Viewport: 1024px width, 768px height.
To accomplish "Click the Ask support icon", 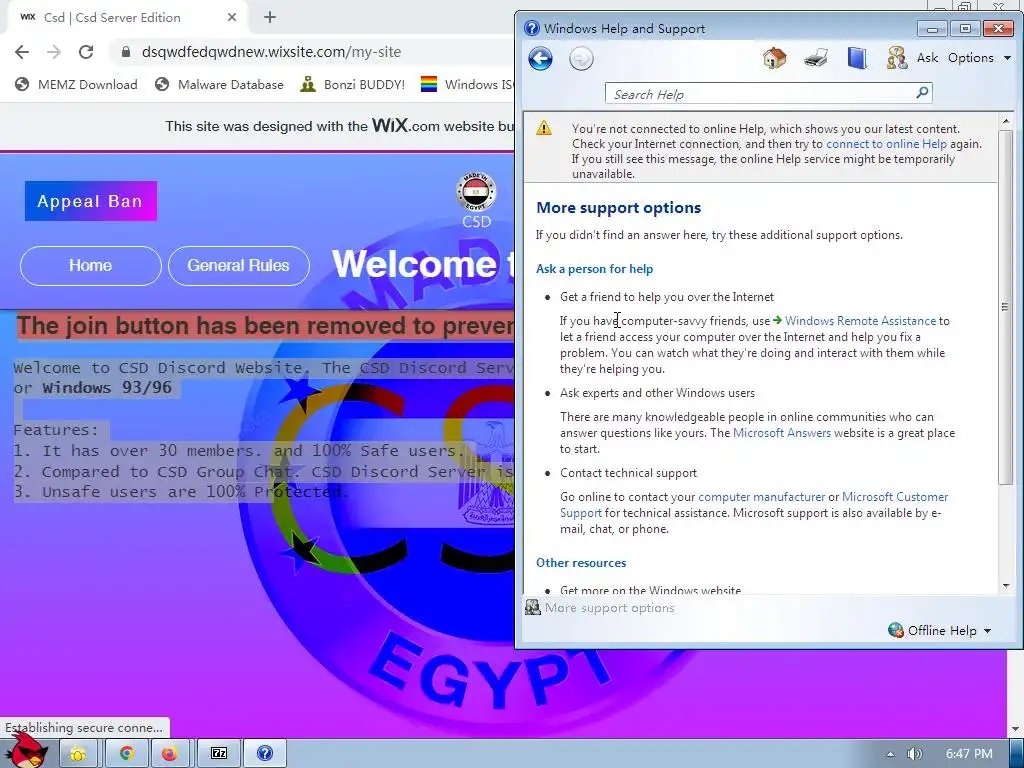I will click(897, 58).
